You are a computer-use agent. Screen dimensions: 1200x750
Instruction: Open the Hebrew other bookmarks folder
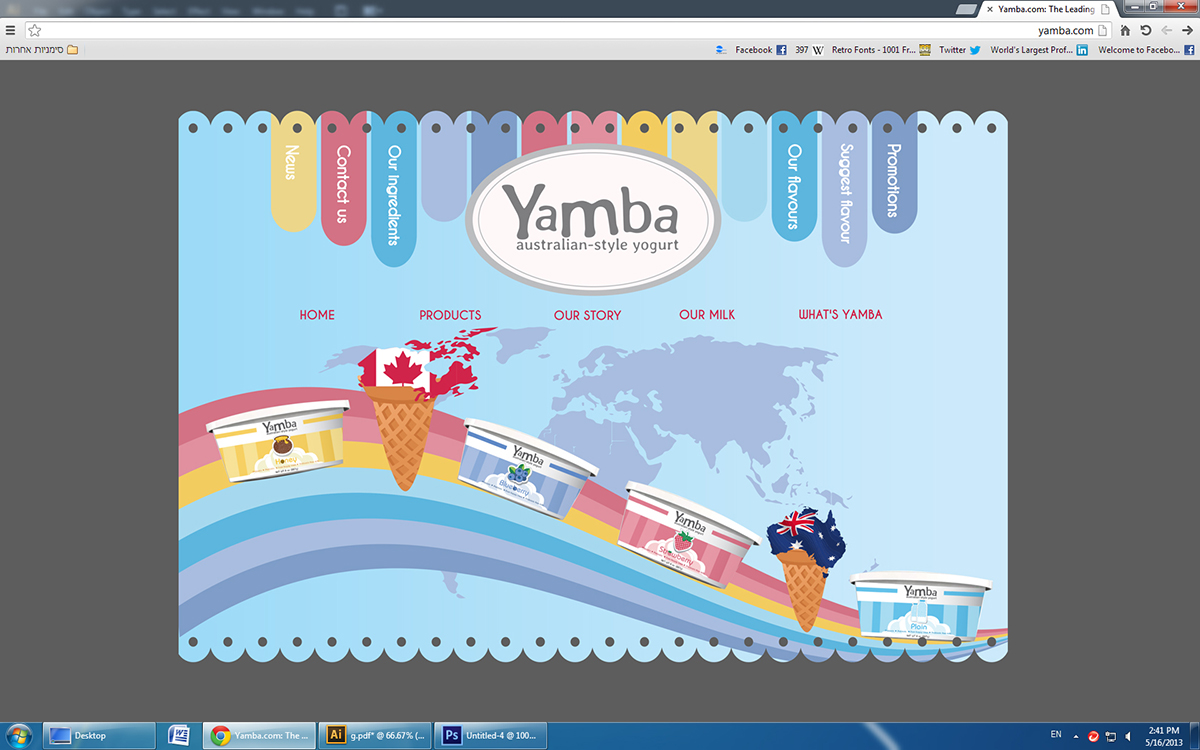point(41,49)
